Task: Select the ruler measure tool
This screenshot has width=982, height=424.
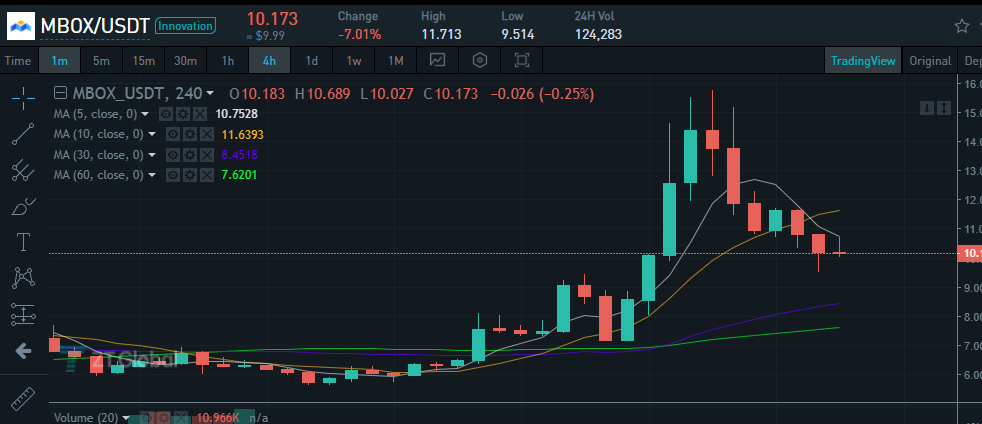Action: 23,399
